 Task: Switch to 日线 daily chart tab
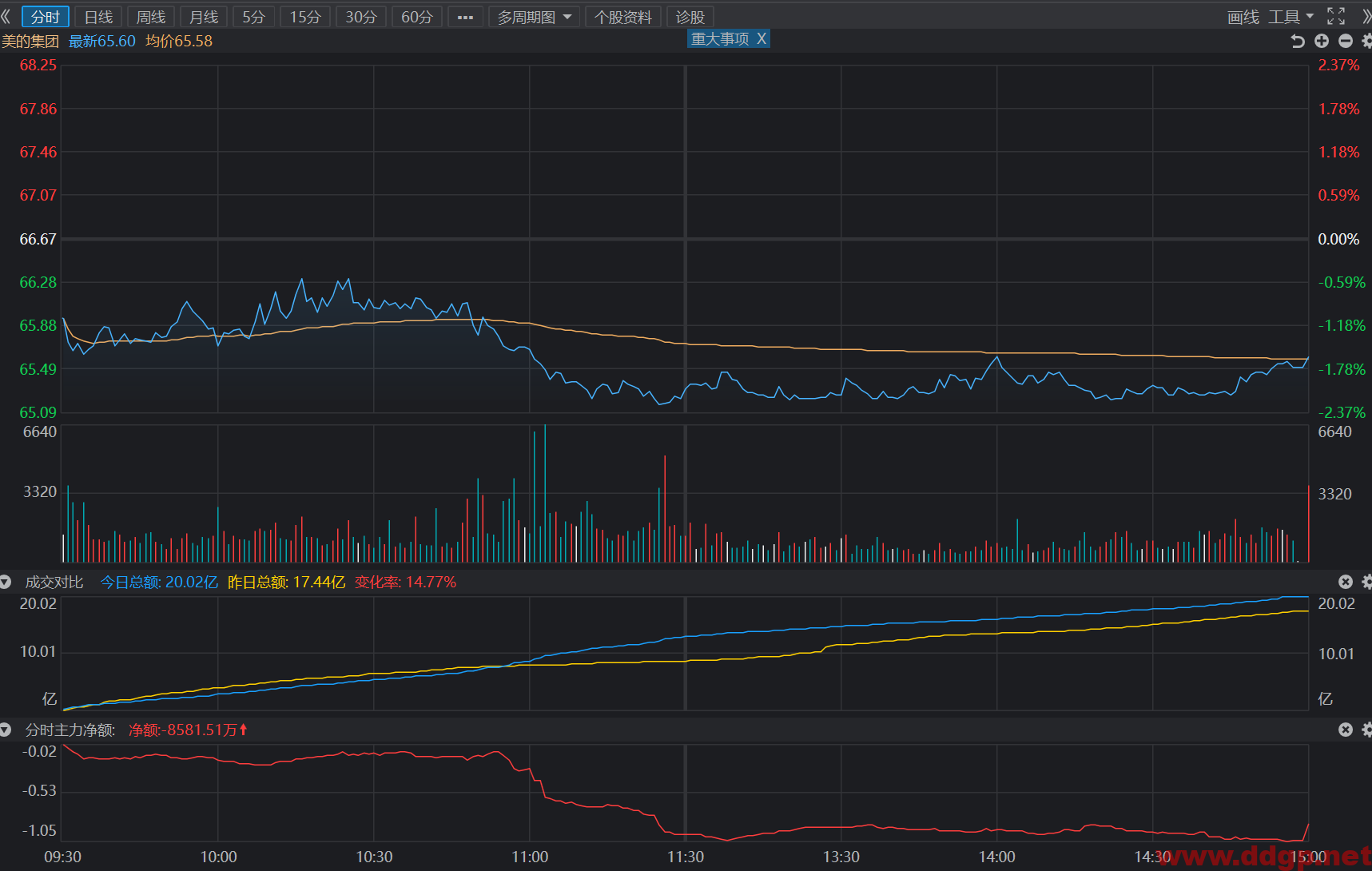[x=98, y=17]
